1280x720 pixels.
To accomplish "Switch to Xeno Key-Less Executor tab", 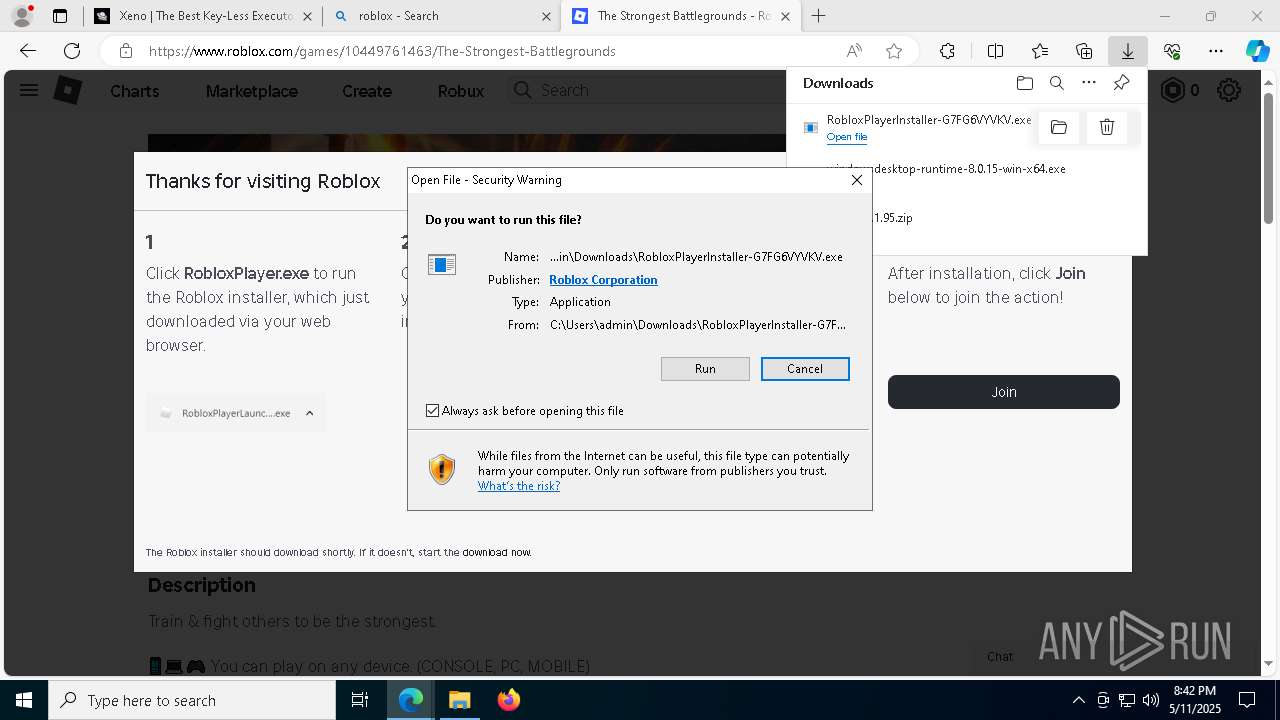I will (204, 16).
